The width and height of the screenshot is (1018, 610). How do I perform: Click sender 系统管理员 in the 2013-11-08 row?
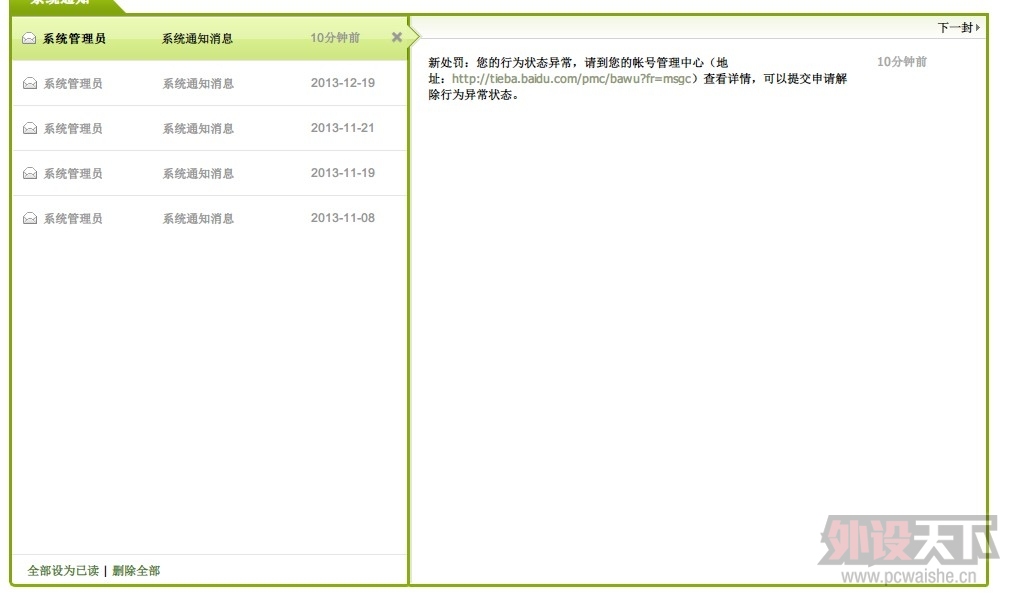[x=73, y=219]
